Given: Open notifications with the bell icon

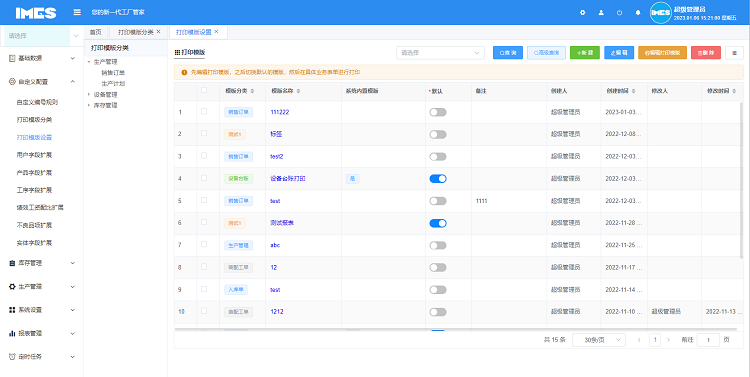Looking at the screenshot, I should 638,13.
